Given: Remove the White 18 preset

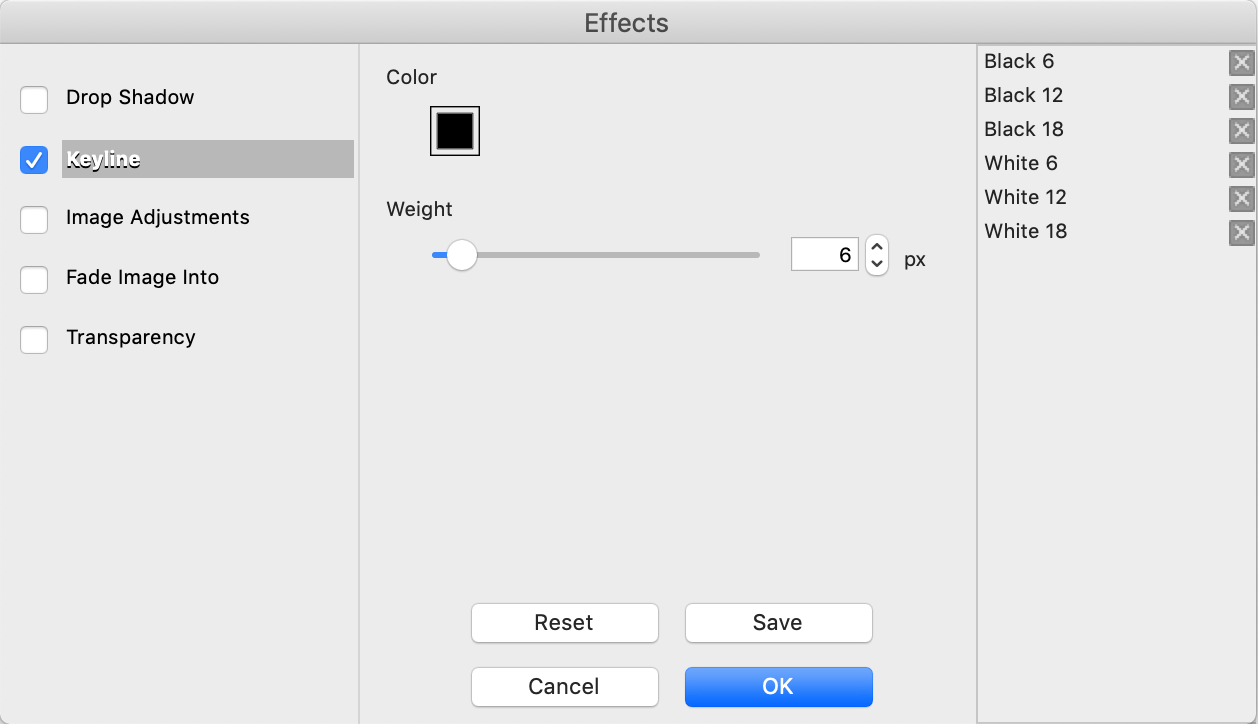Looking at the screenshot, I should click(1241, 232).
